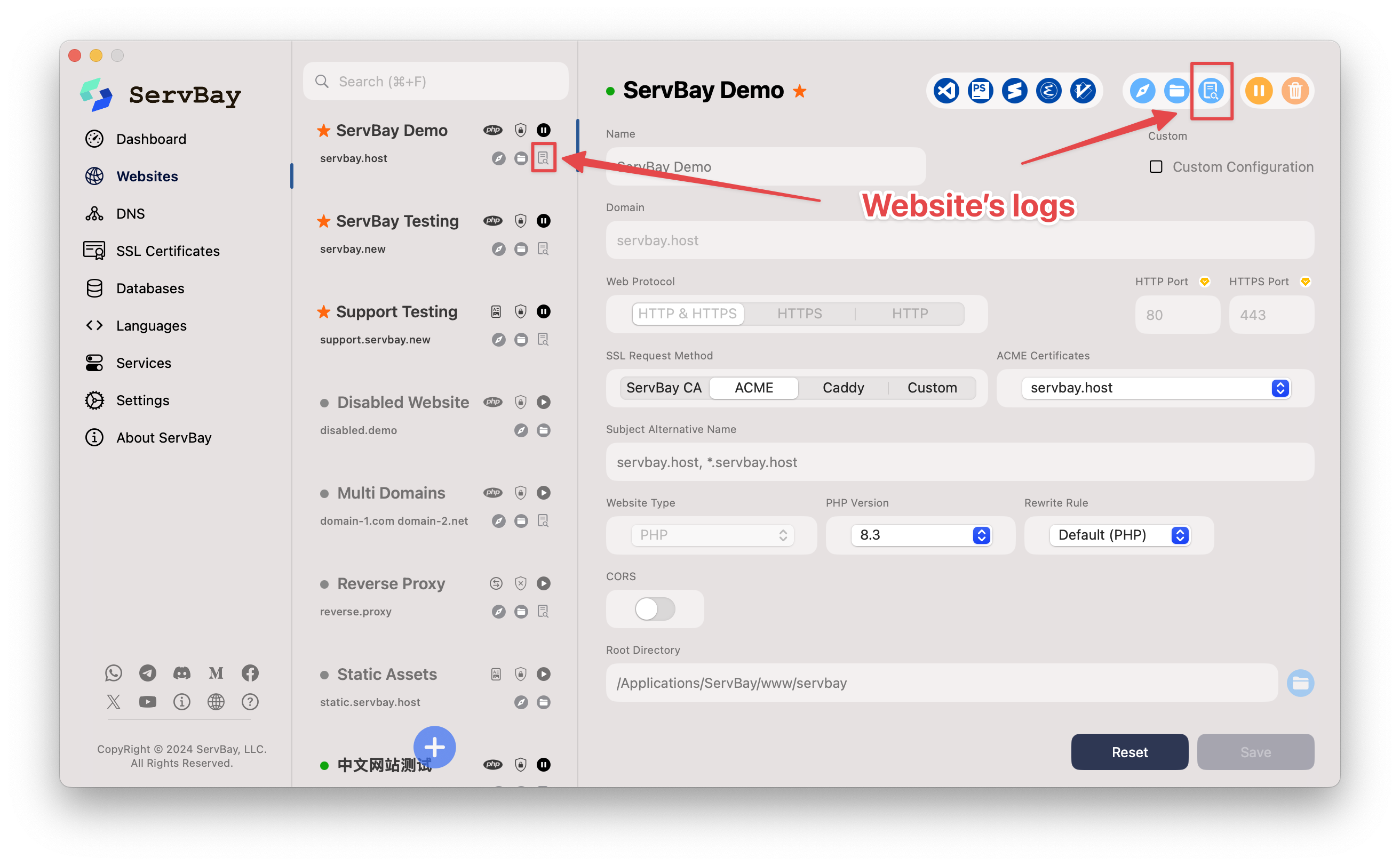Select the website pause icon
The image size is (1400, 866).
tap(1259, 90)
